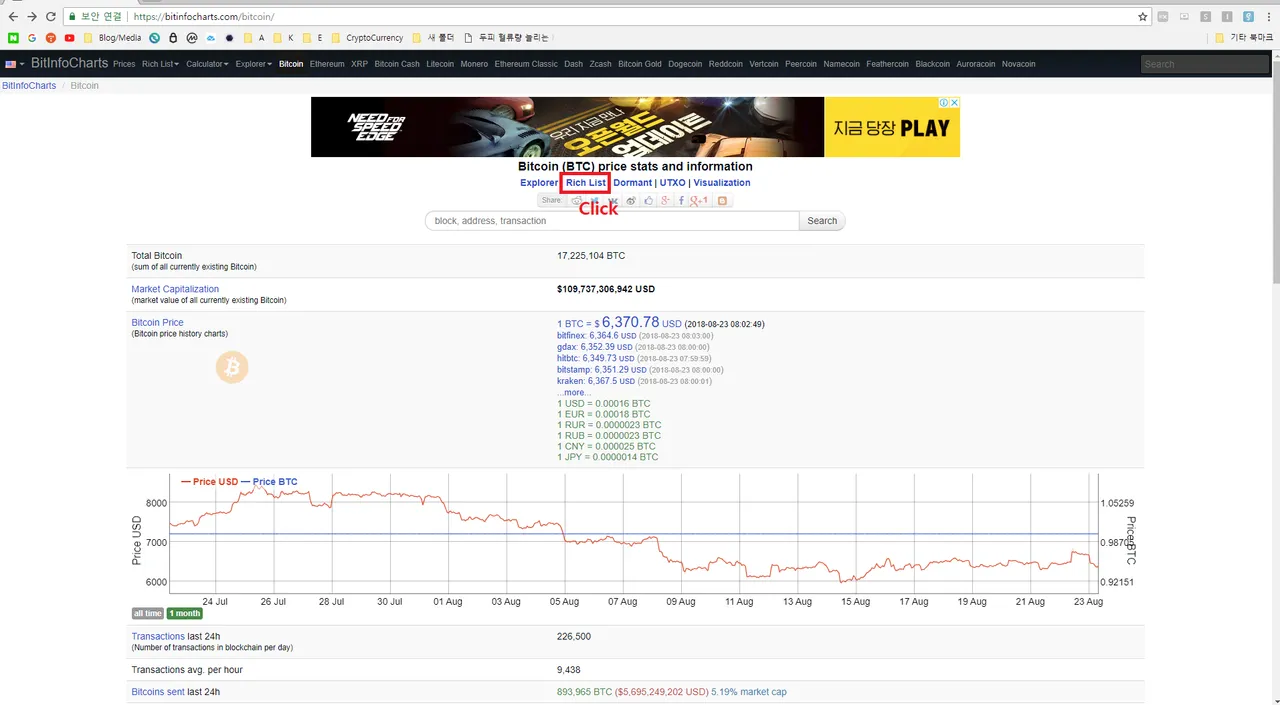Select Litecoin in the coin navbar
1280x705 pixels.
pyautogui.click(x=440, y=64)
